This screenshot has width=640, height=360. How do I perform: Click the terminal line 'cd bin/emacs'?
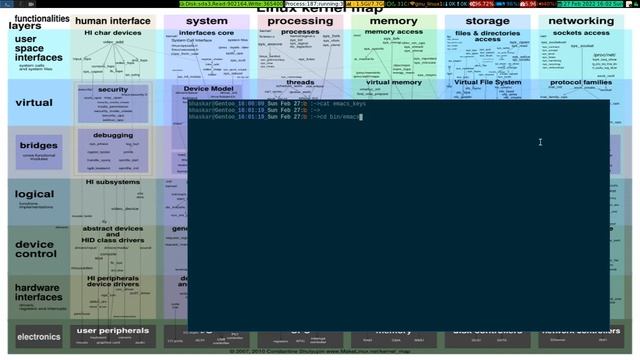point(276,117)
